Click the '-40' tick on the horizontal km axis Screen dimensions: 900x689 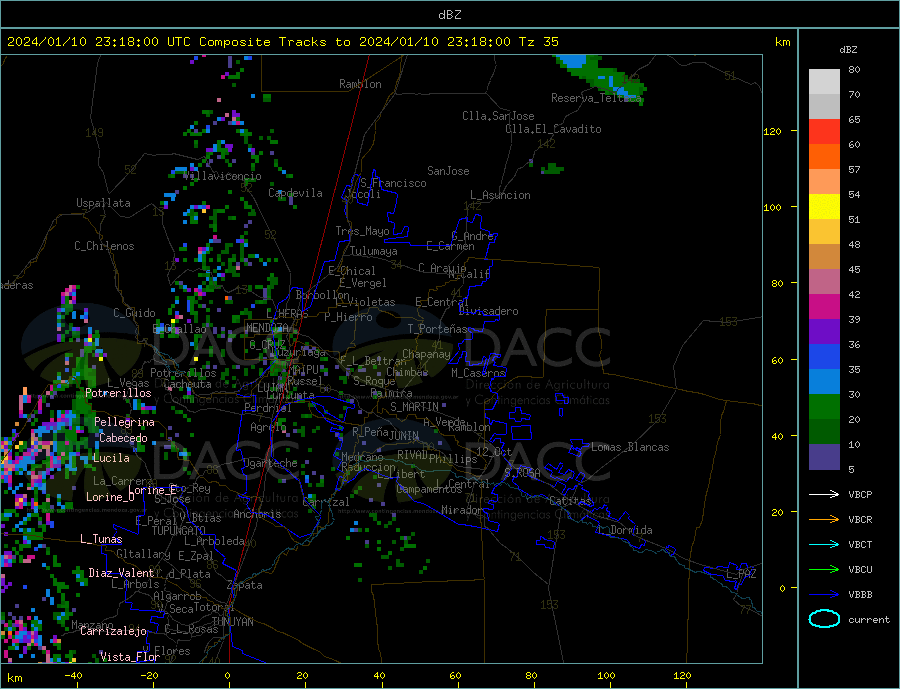pyautogui.click(x=73, y=676)
